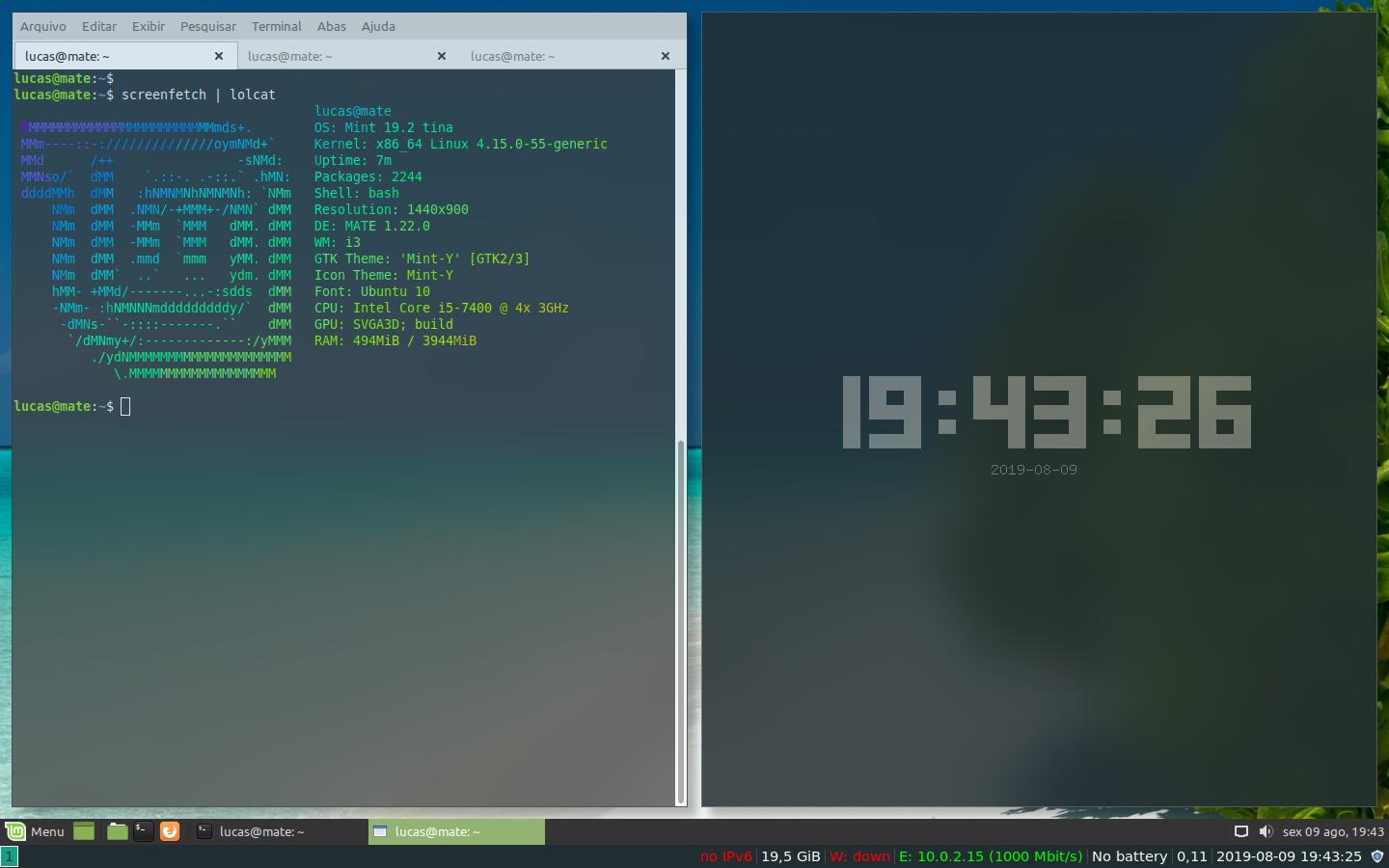Open the Abas menu
Screen dimensions: 1389x868
tap(332, 26)
